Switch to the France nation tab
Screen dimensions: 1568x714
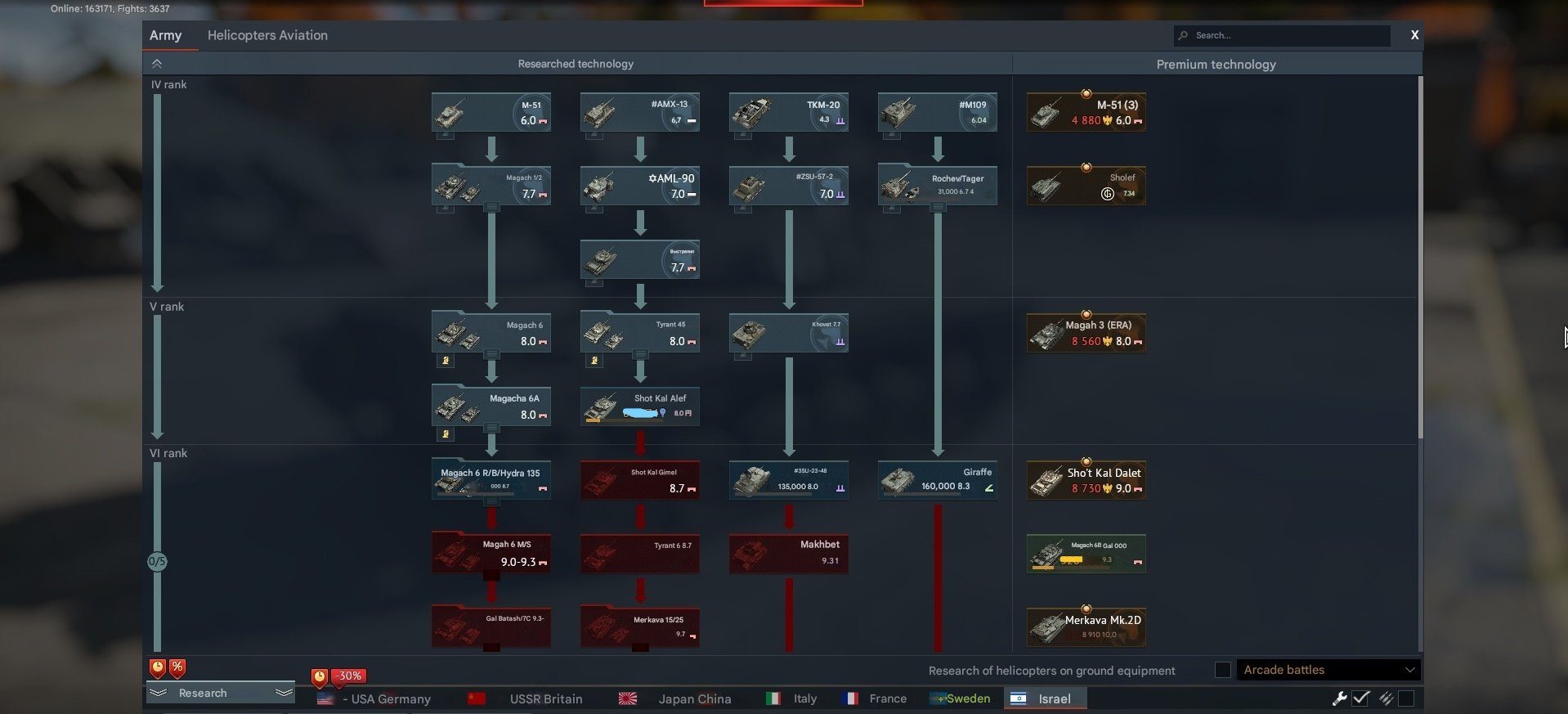coord(875,698)
